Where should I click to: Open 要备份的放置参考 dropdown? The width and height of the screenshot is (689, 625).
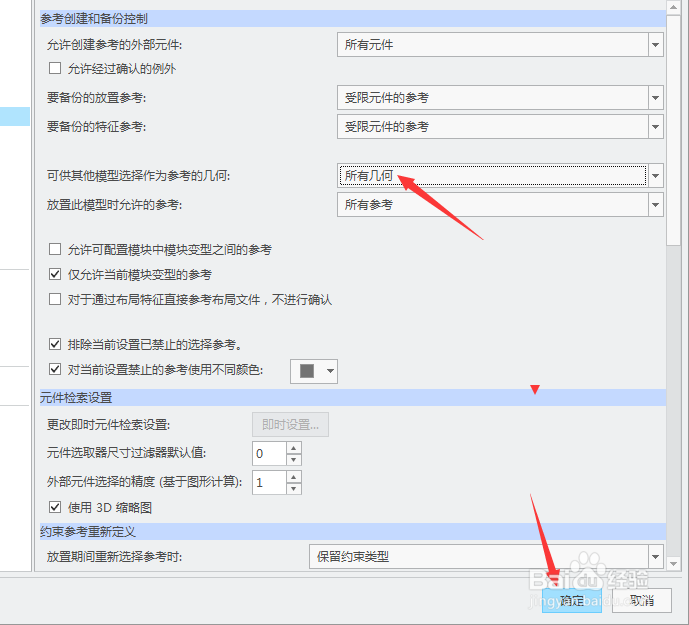500,98
